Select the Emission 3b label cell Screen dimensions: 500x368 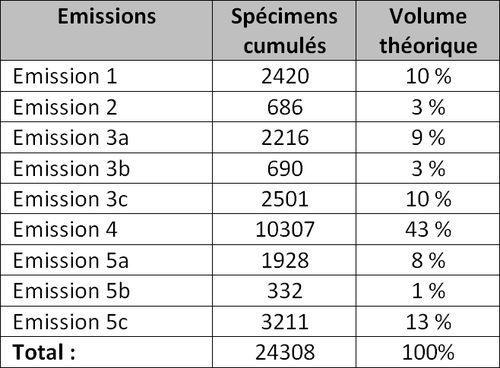[x=106, y=168]
